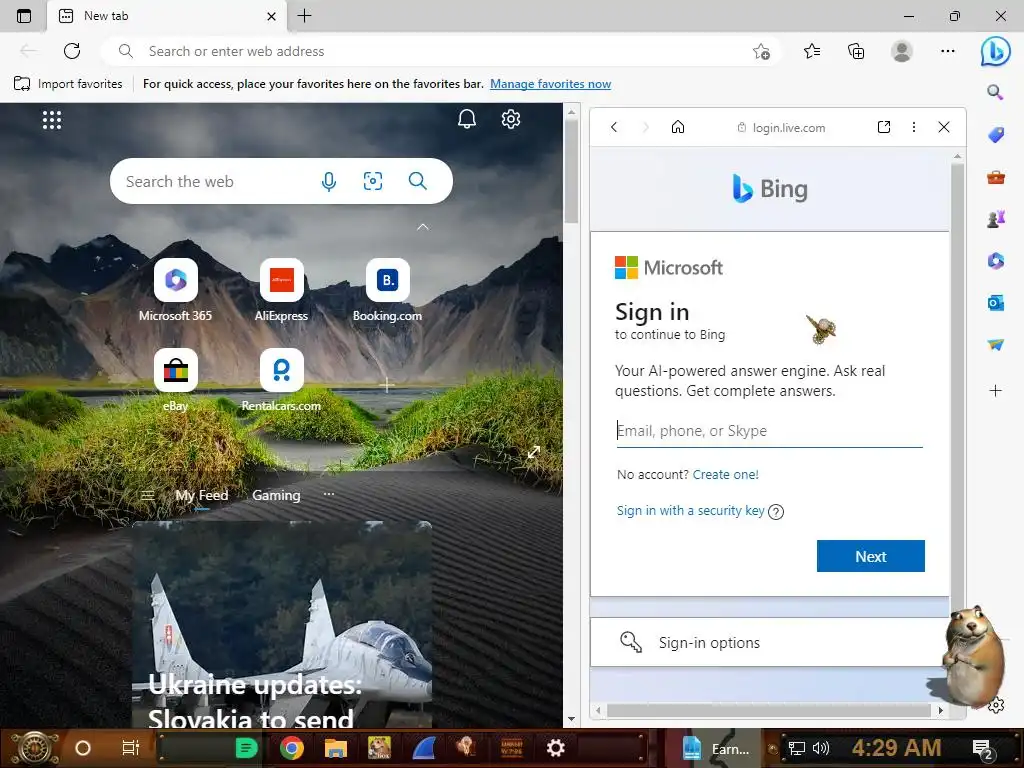Screen dimensions: 1024x768
Task: Start voice search with microphone icon
Action: (329, 181)
